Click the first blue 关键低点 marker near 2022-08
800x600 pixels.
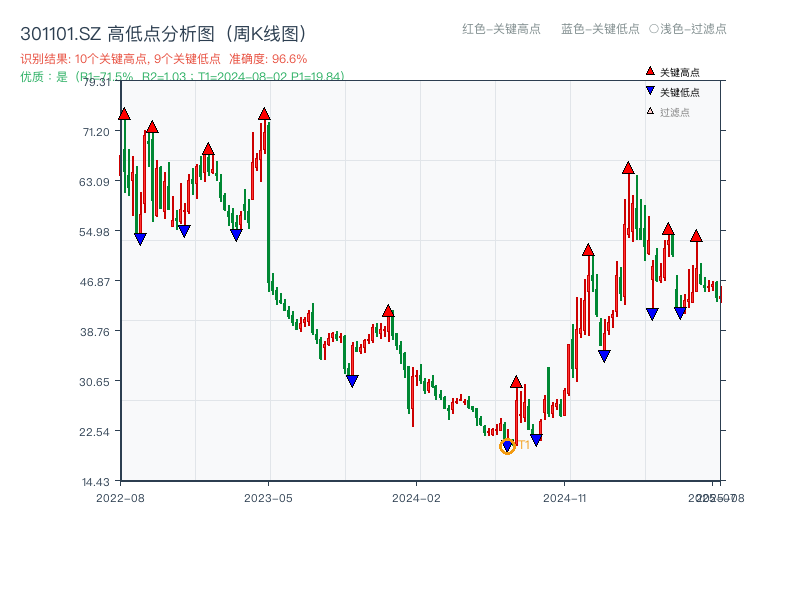click(140, 236)
